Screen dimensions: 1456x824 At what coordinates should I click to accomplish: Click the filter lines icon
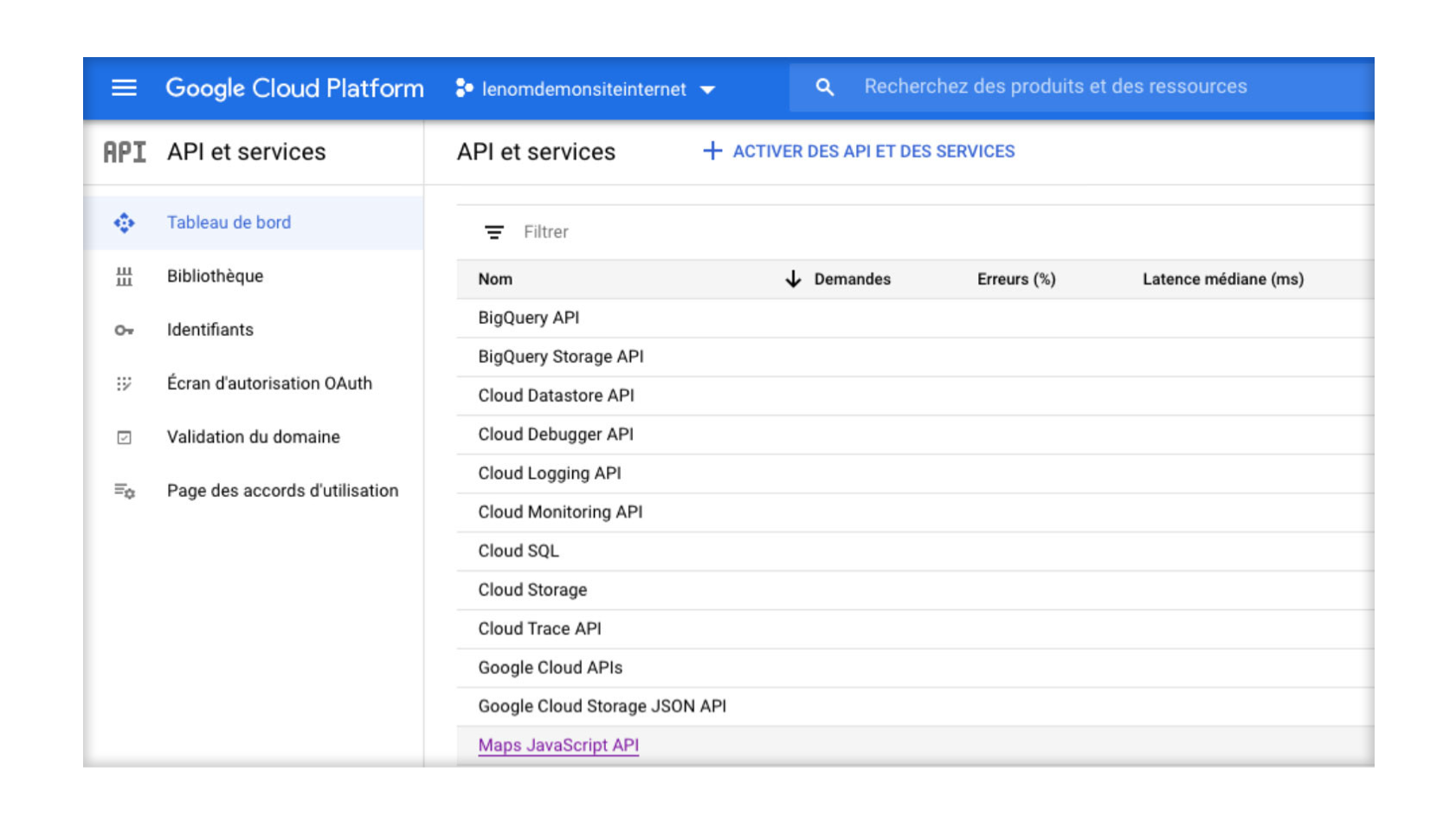tap(493, 232)
